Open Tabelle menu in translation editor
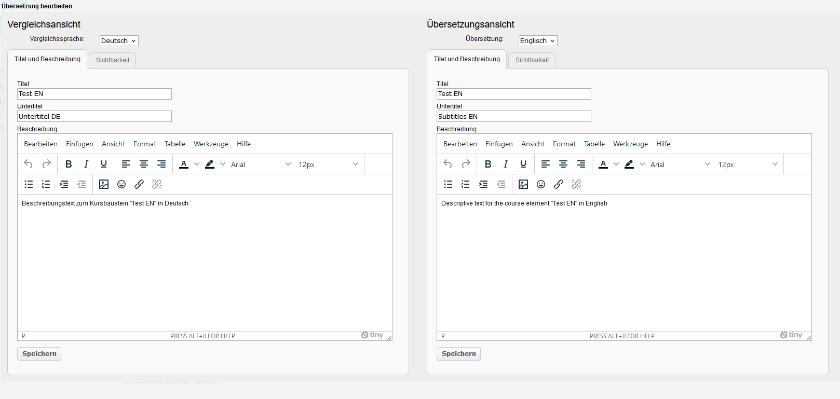The image size is (840, 399). (x=595, y=144)
